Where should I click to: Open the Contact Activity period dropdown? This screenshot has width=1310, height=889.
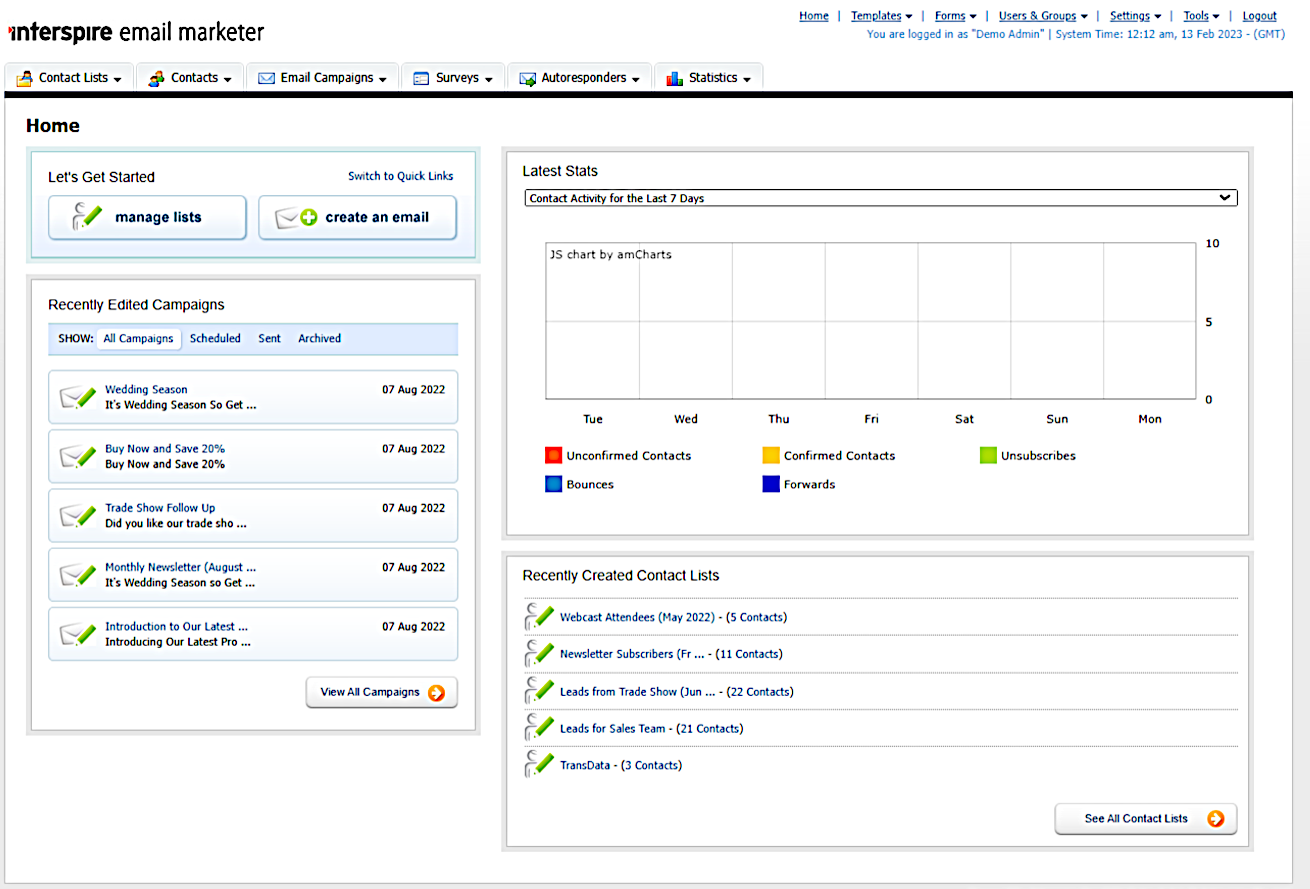[881, 198]
